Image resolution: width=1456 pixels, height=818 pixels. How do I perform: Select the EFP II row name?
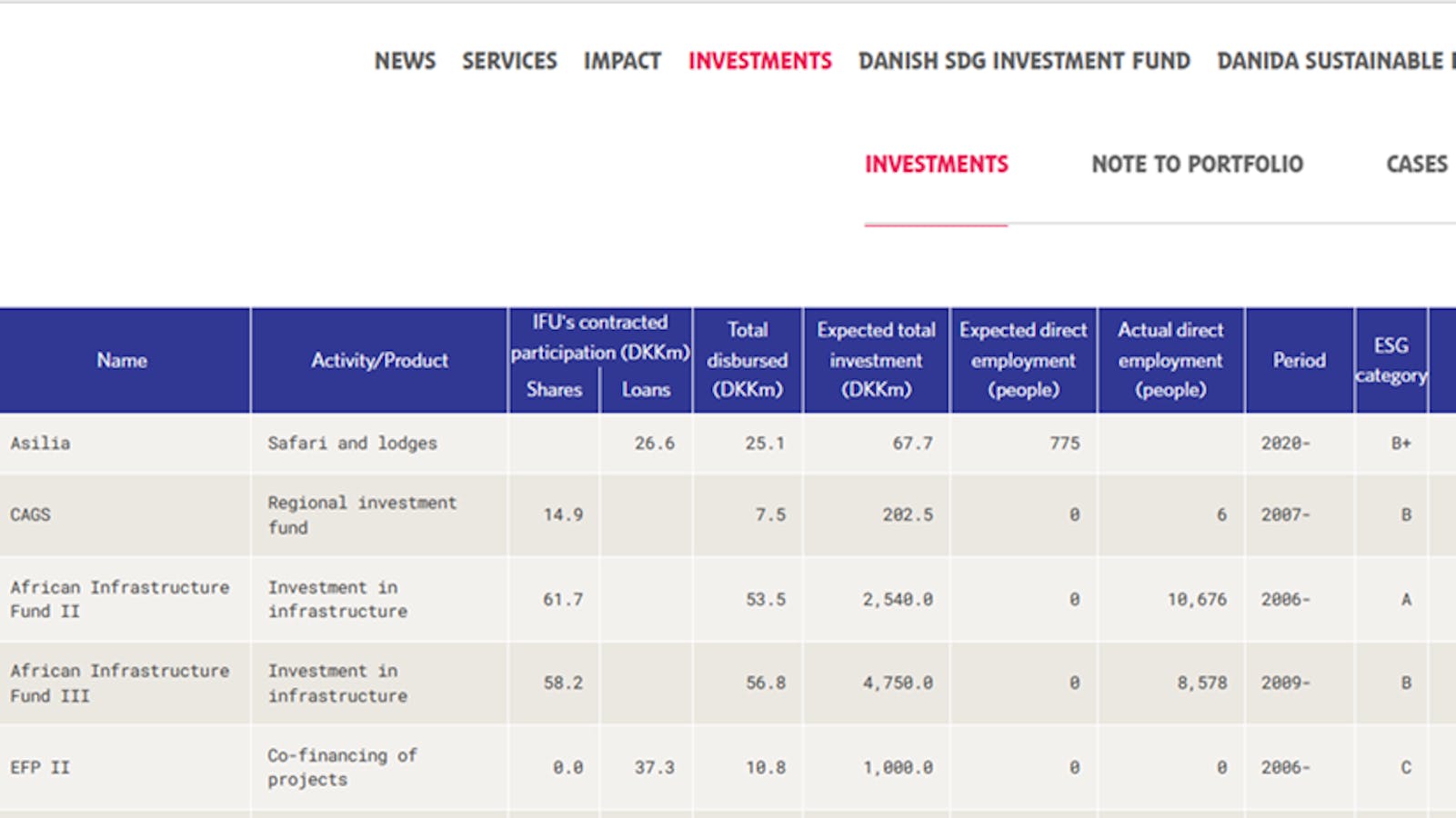[40, 767]
